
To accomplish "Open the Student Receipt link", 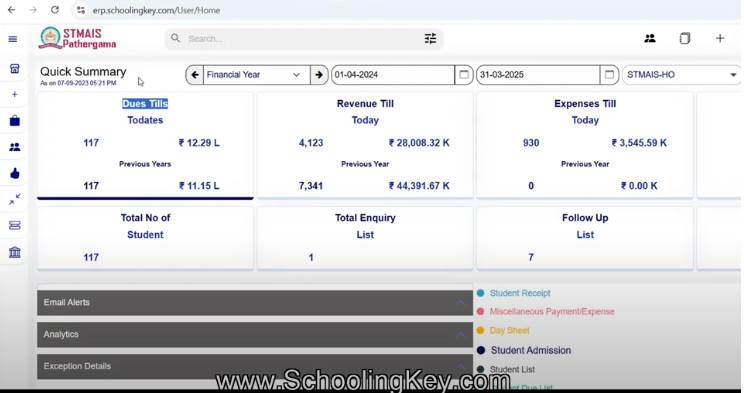I will (x=520, y=293).
